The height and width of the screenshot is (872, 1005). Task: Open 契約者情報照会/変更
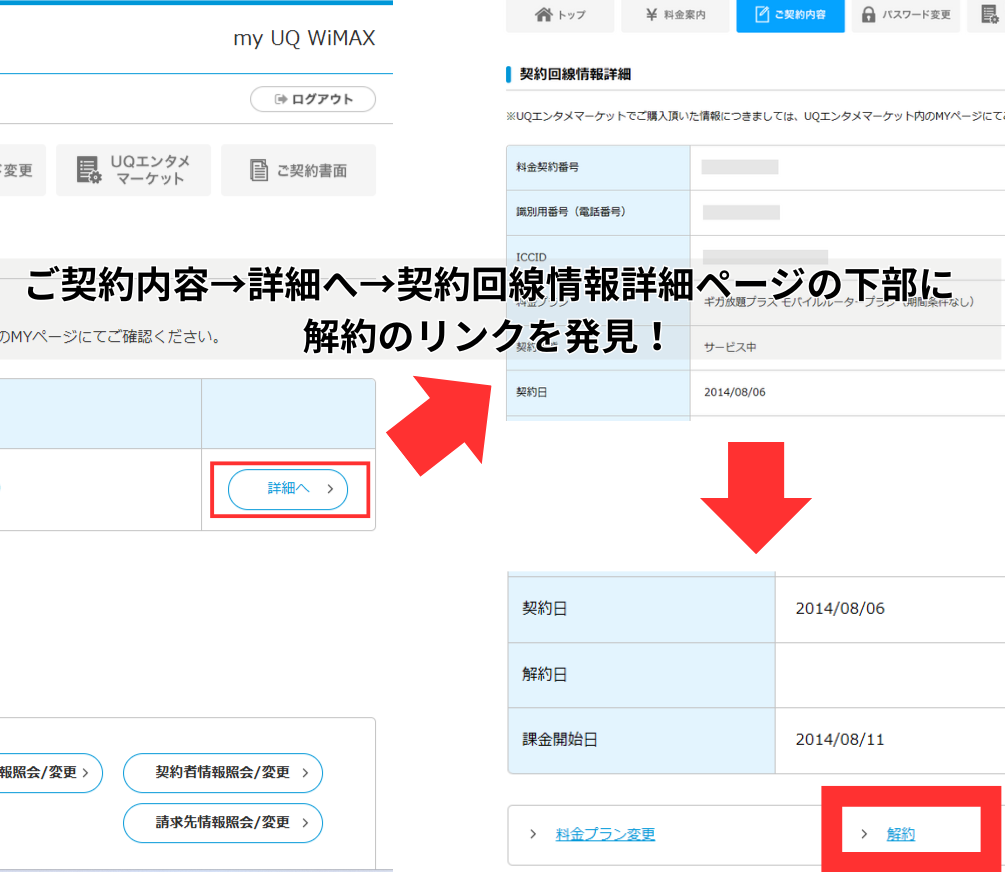coord(222,773)
